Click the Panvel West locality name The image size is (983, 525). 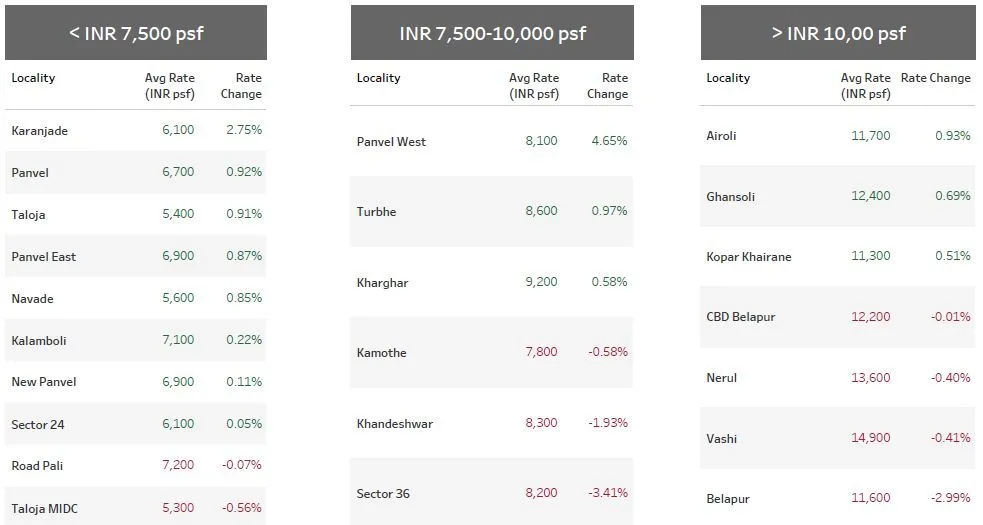(391, 142)
